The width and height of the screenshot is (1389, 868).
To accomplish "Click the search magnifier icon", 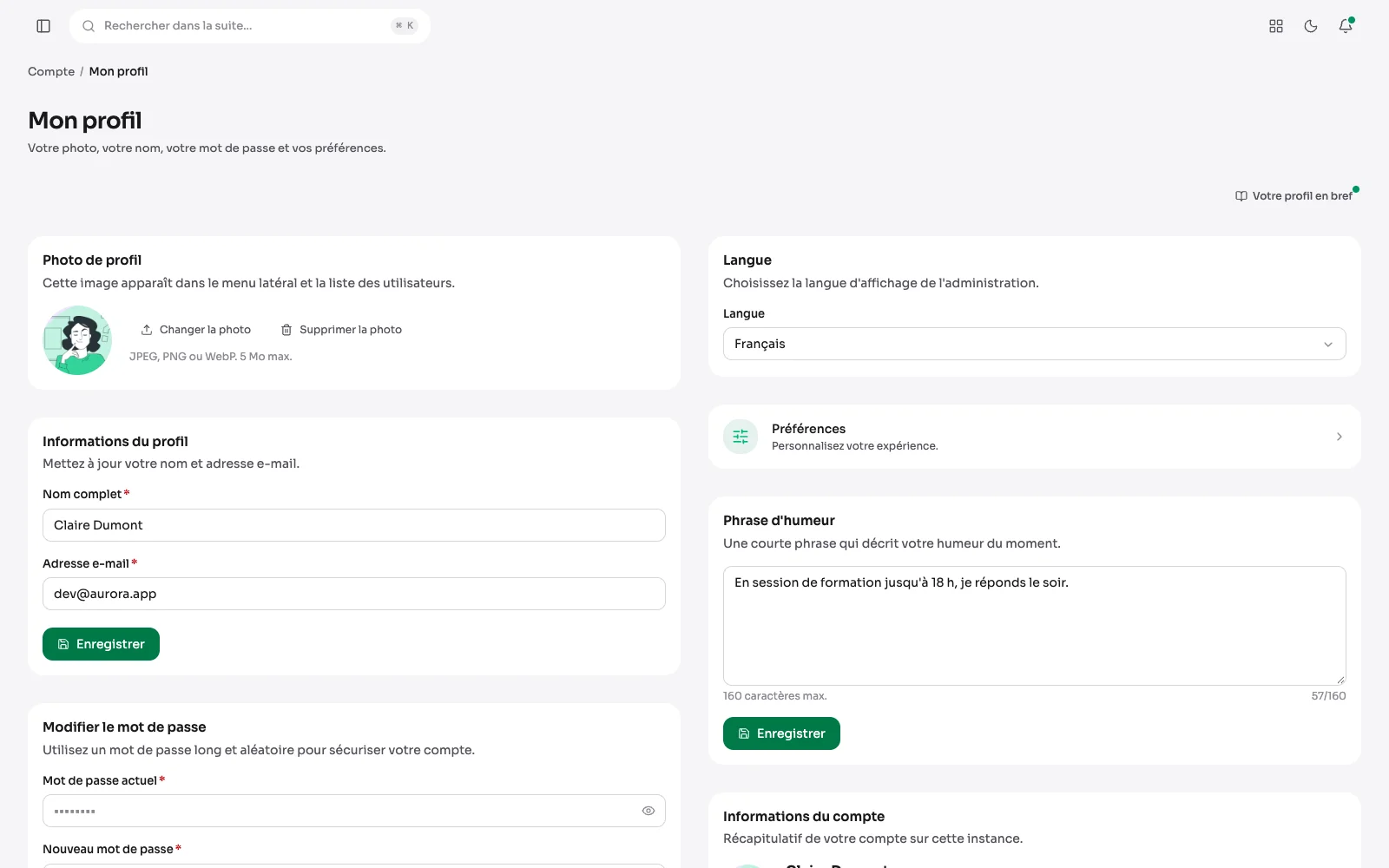I will 89,26.
